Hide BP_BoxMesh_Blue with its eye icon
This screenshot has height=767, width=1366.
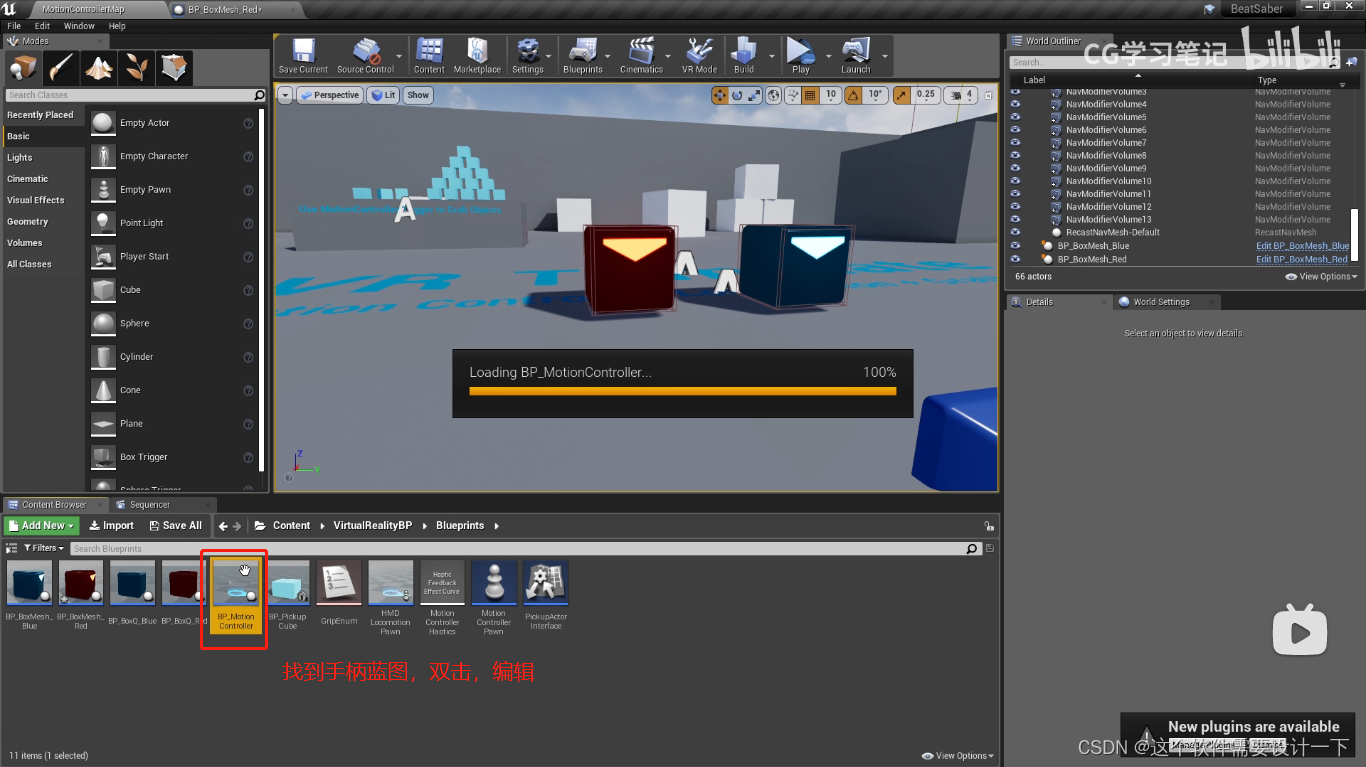(1015, 245)
